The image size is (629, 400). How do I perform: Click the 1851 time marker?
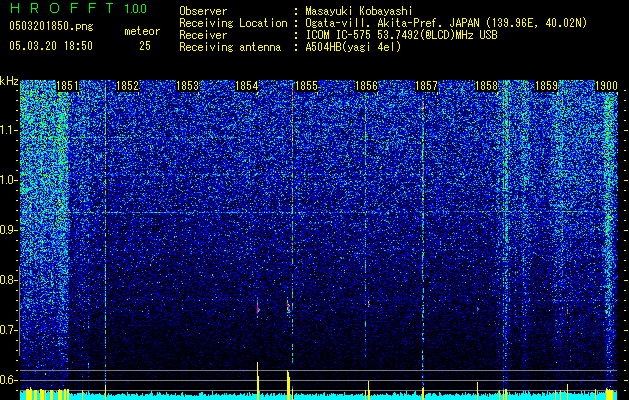(x=67, y=86)
